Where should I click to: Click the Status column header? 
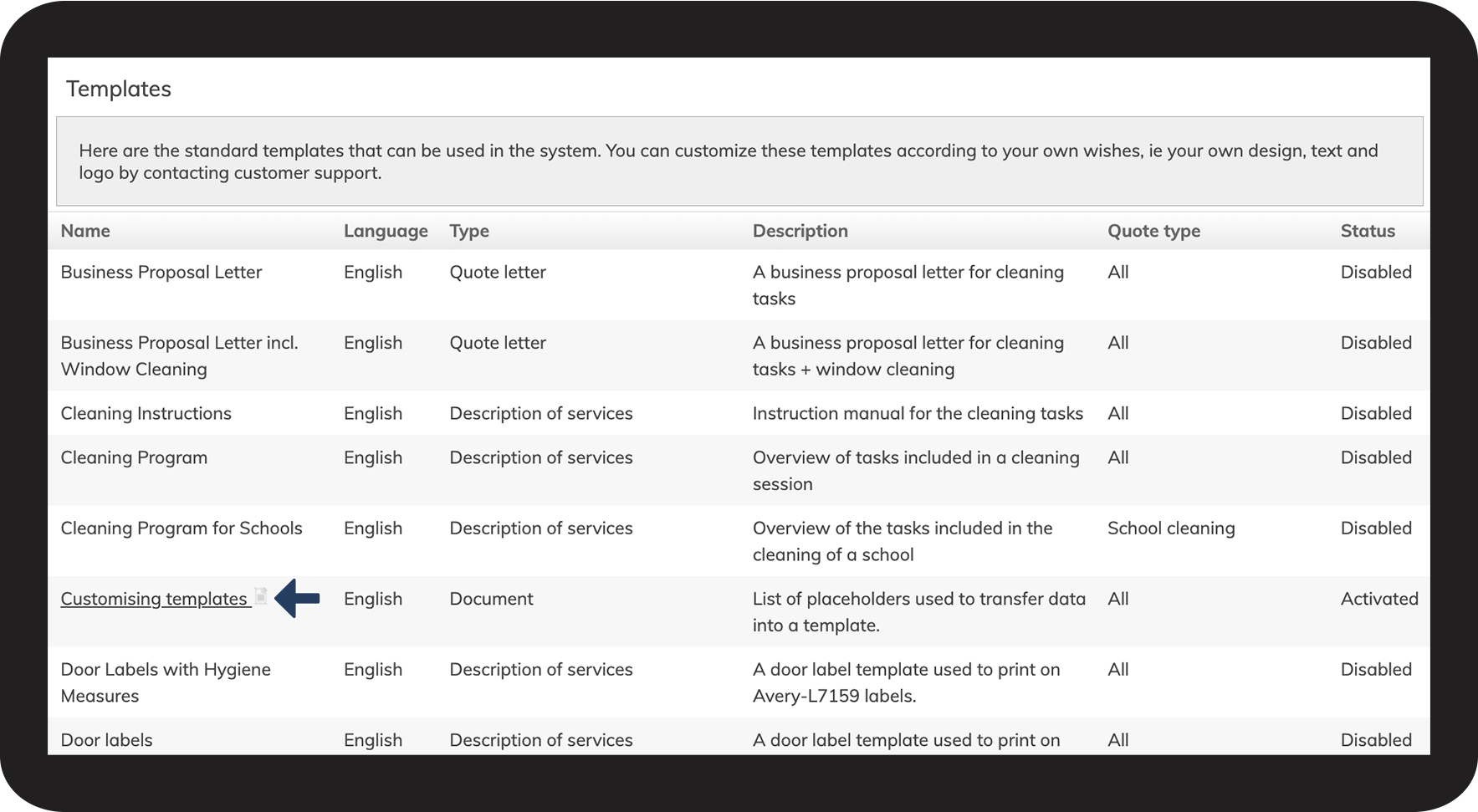(x=1368, y=231)
